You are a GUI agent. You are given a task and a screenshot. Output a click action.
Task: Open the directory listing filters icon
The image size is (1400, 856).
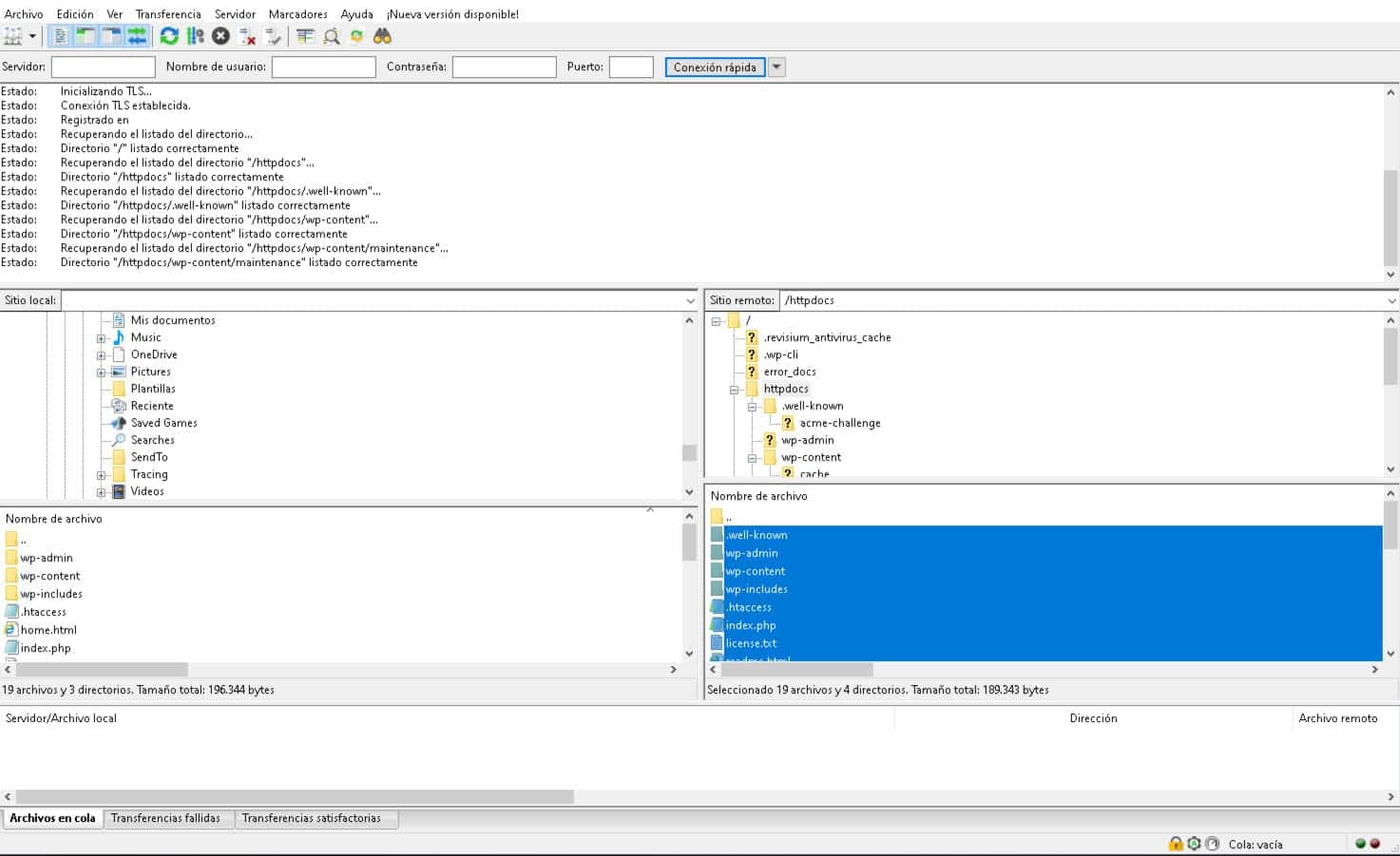(x=305, y=36)
